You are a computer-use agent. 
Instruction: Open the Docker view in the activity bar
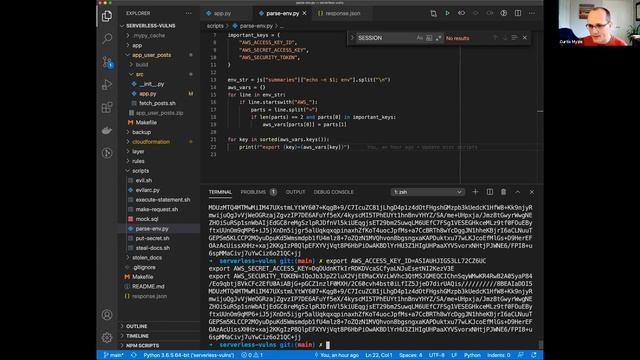(x=107, y=130)
